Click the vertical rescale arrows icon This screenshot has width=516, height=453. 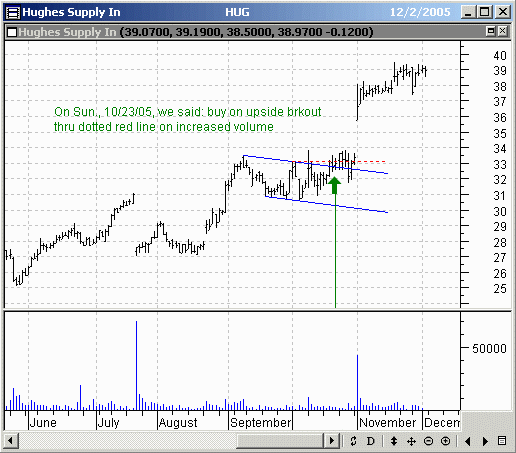tap(394, 441)
